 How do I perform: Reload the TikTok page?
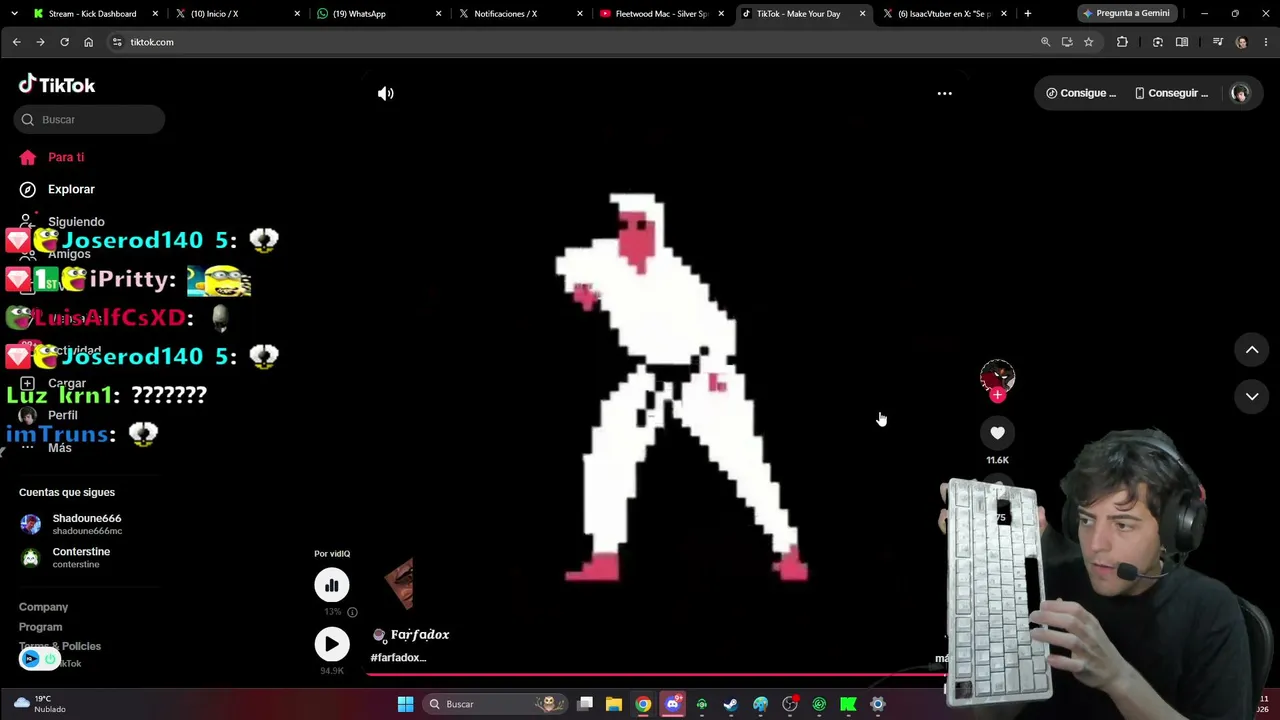pyautogui.click(x=64, y=42)
